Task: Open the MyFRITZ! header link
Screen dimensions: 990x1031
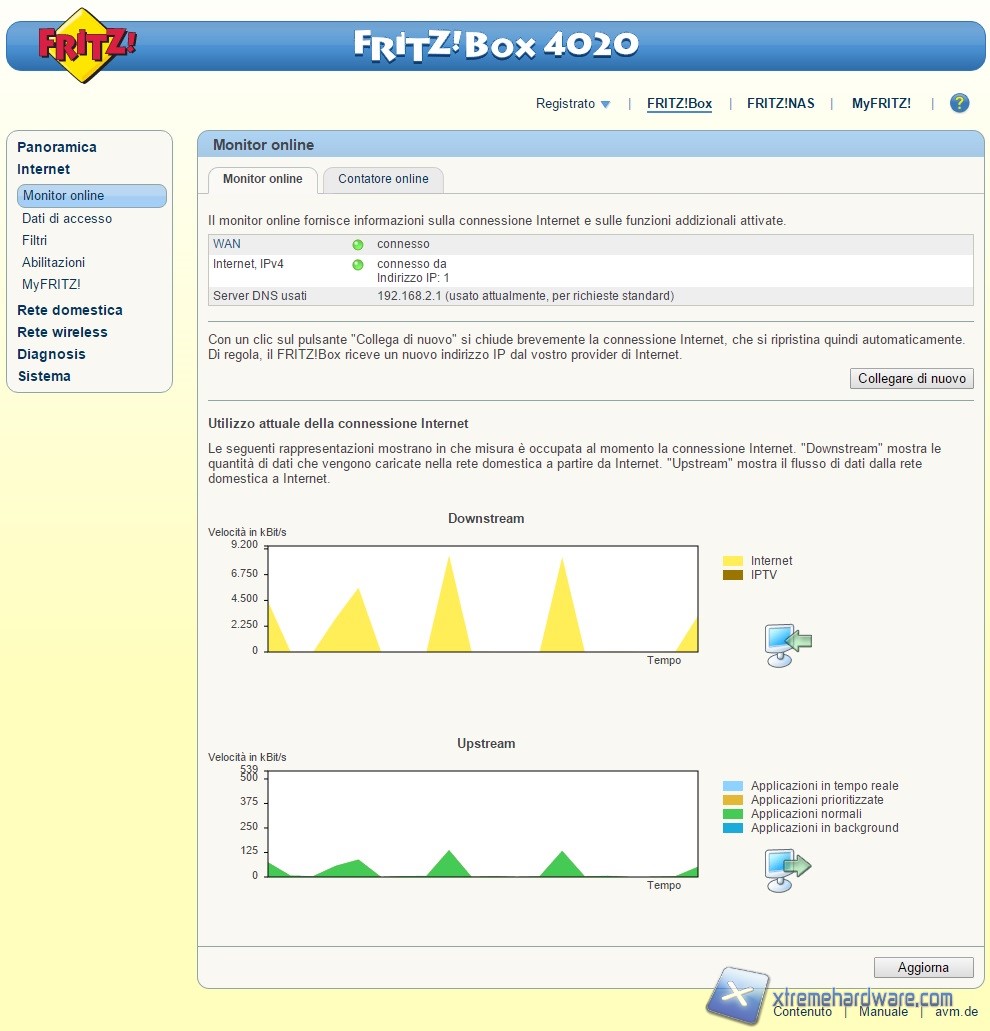Action: point(881,104)
